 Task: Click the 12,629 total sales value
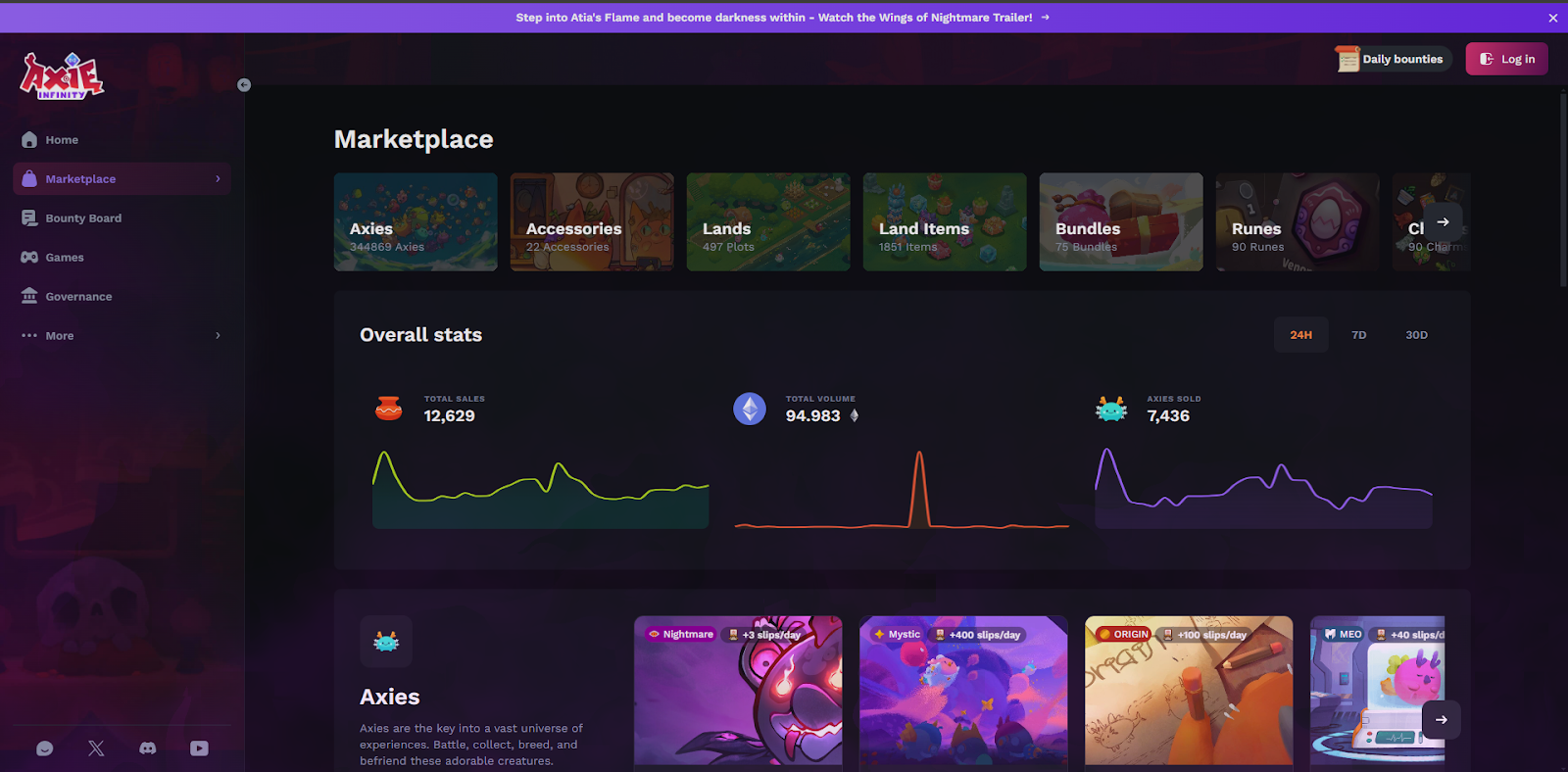(449, 415)
